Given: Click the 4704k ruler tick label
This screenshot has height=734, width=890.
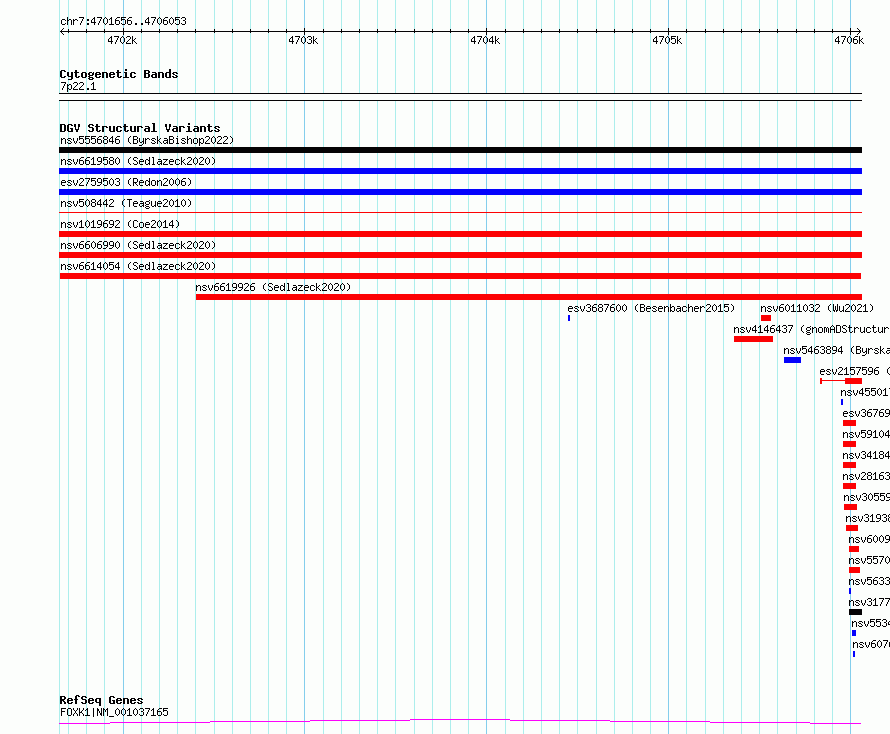Looking at the screenshot, I should point(485,40).
